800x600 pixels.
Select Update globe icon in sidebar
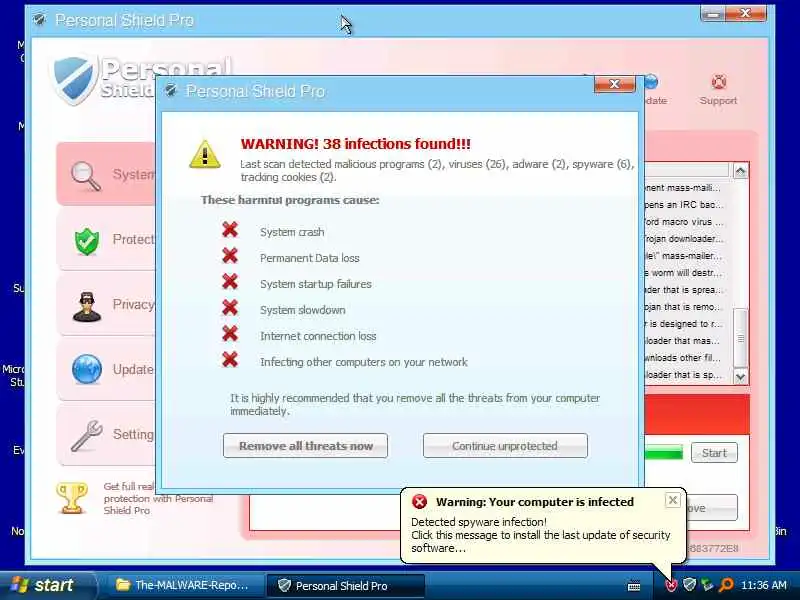coord(87,369)
